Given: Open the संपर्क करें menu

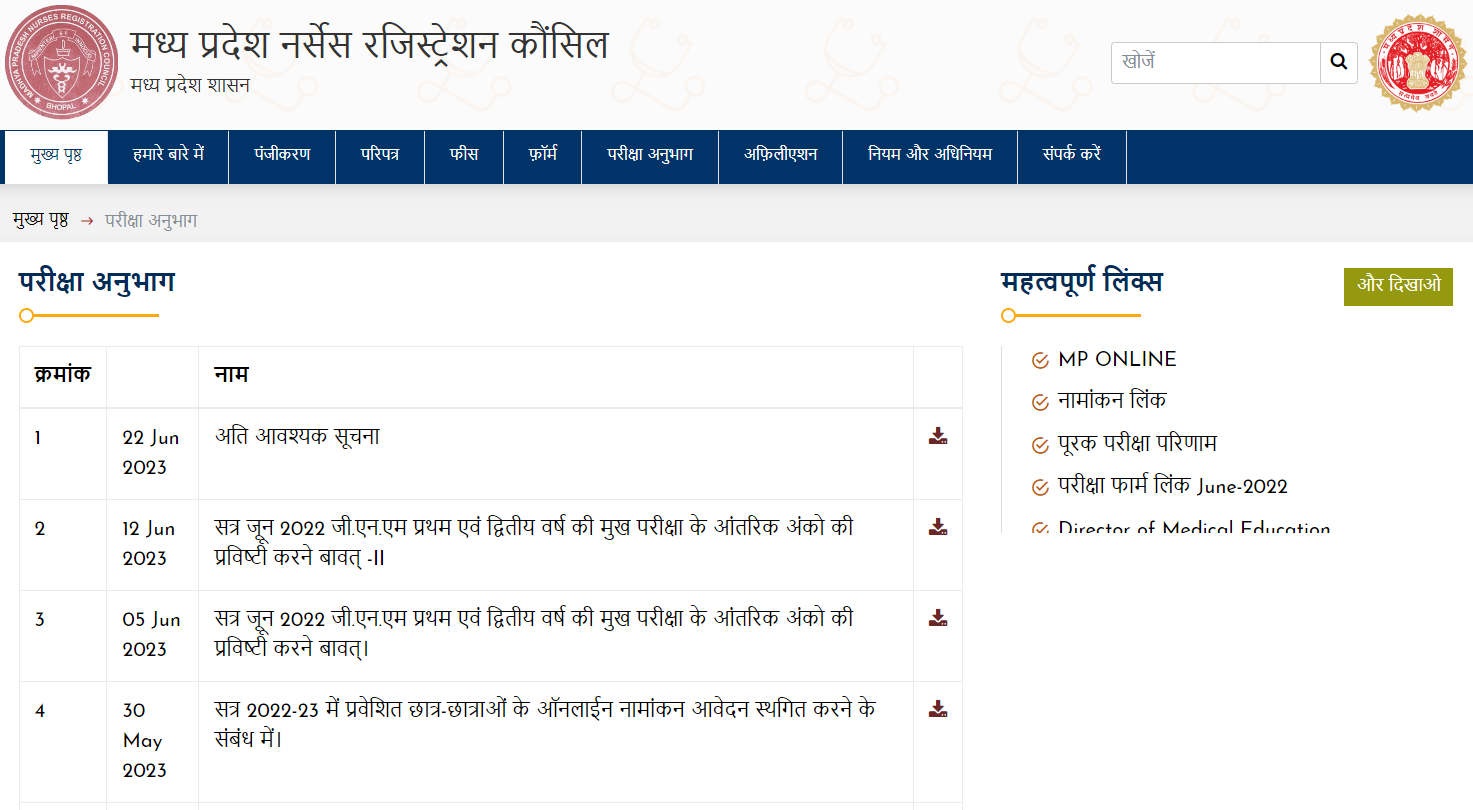Looking at the screenshot, I should coord(1072,155).
